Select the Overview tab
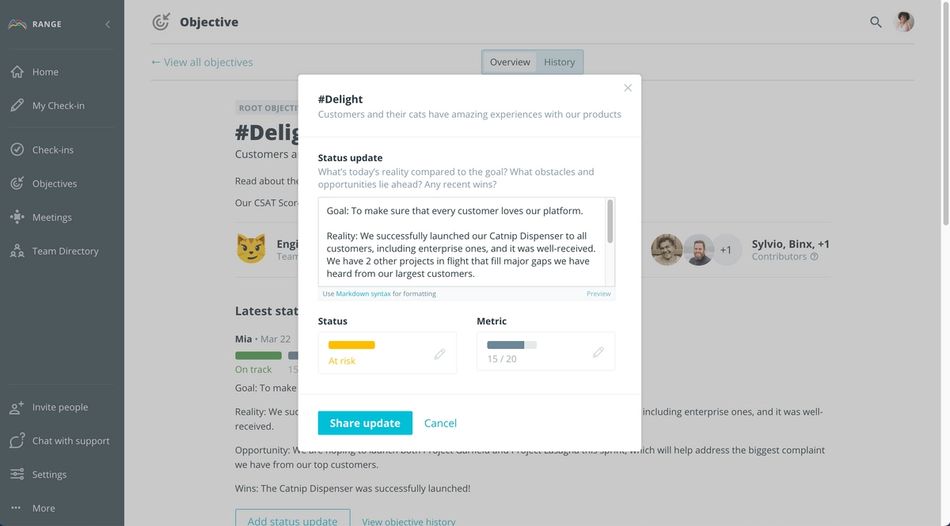The width and height of the screenshot is (950, 526). tap(510, 62)
